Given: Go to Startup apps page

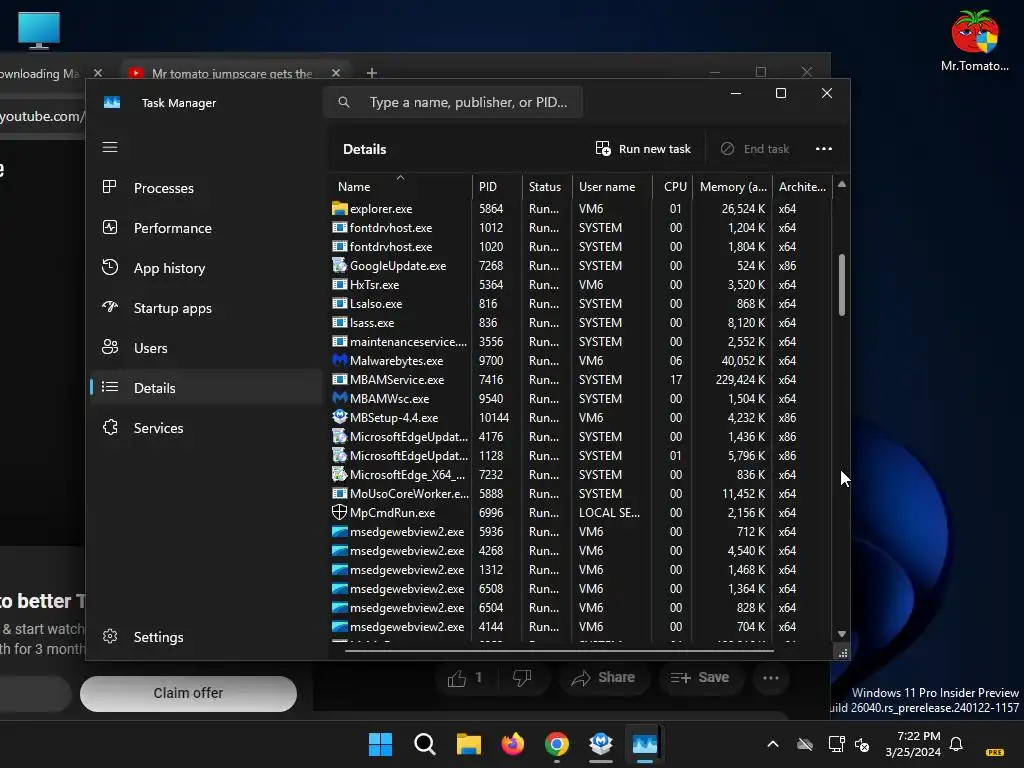Looking at the screenshot, I should 206,308.
